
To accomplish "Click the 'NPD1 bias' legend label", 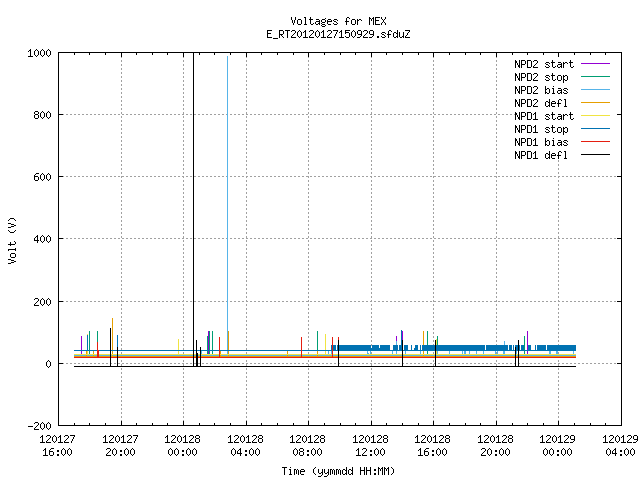I will (x=541, y=142).
